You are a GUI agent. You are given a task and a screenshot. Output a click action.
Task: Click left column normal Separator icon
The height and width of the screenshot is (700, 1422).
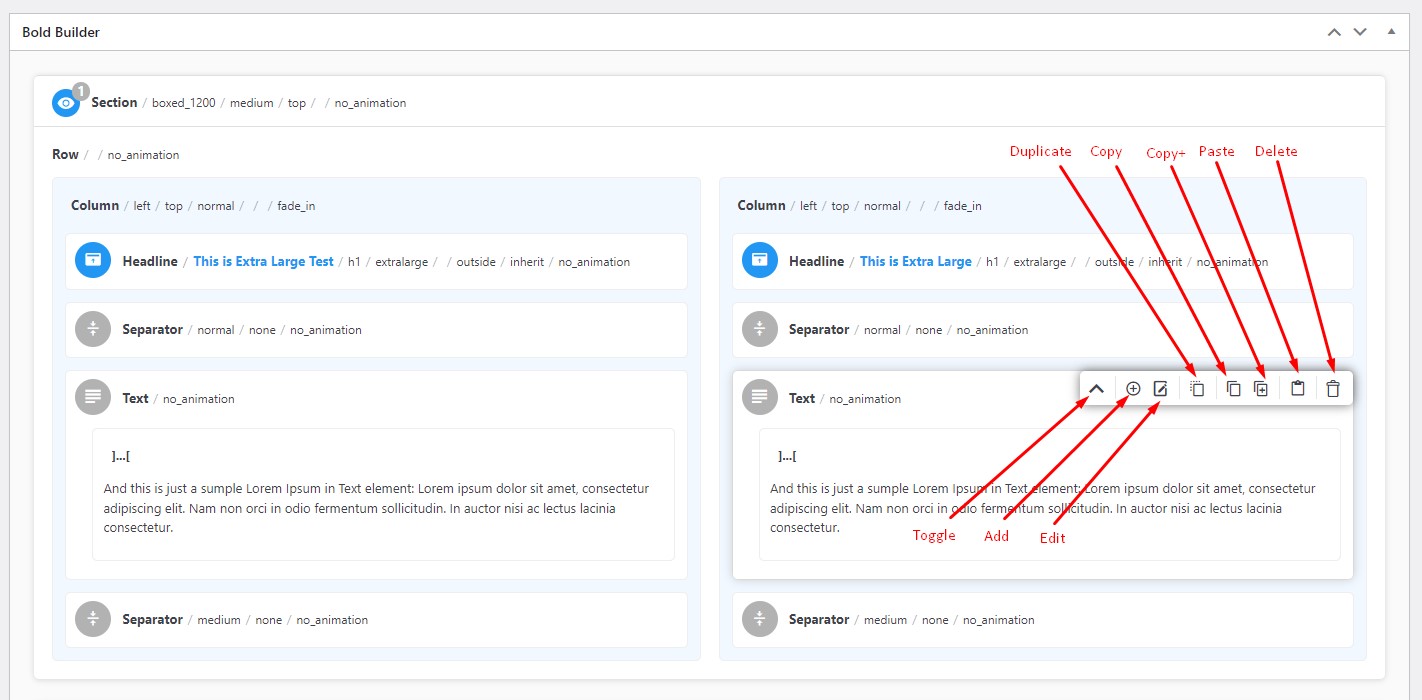click(93, 329)
